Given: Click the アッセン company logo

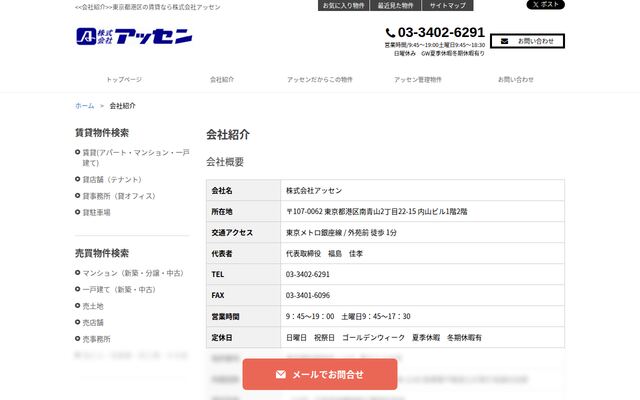Looking at the screenshot, I should [134, 36].
